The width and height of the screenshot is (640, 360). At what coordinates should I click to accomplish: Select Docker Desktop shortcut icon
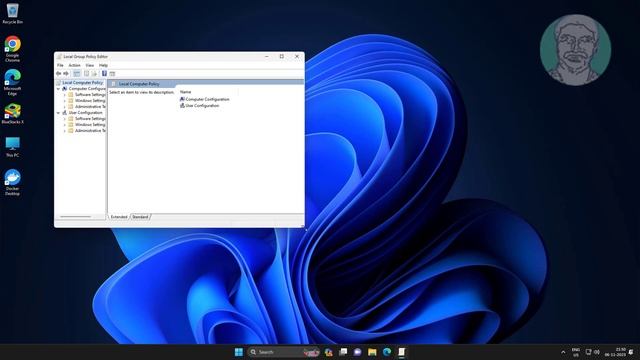tap(12, 182)
